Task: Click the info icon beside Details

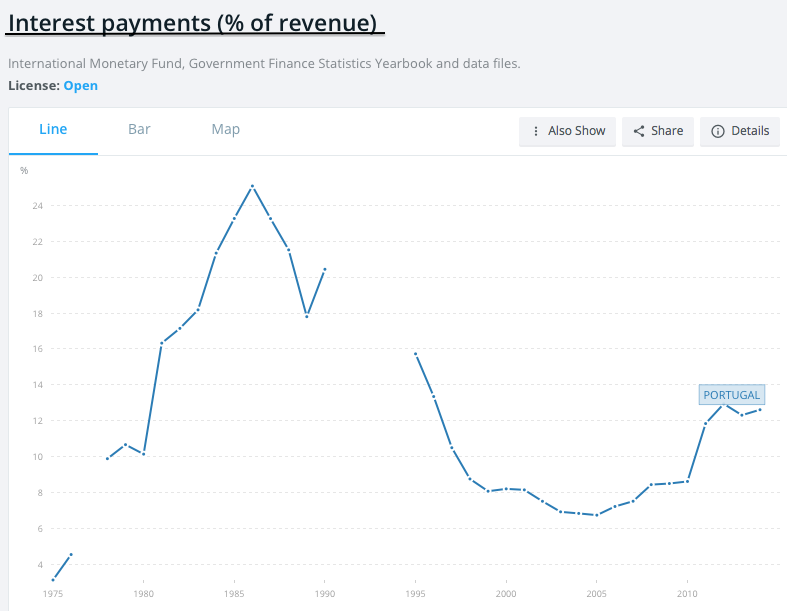Action: (718, 131)
